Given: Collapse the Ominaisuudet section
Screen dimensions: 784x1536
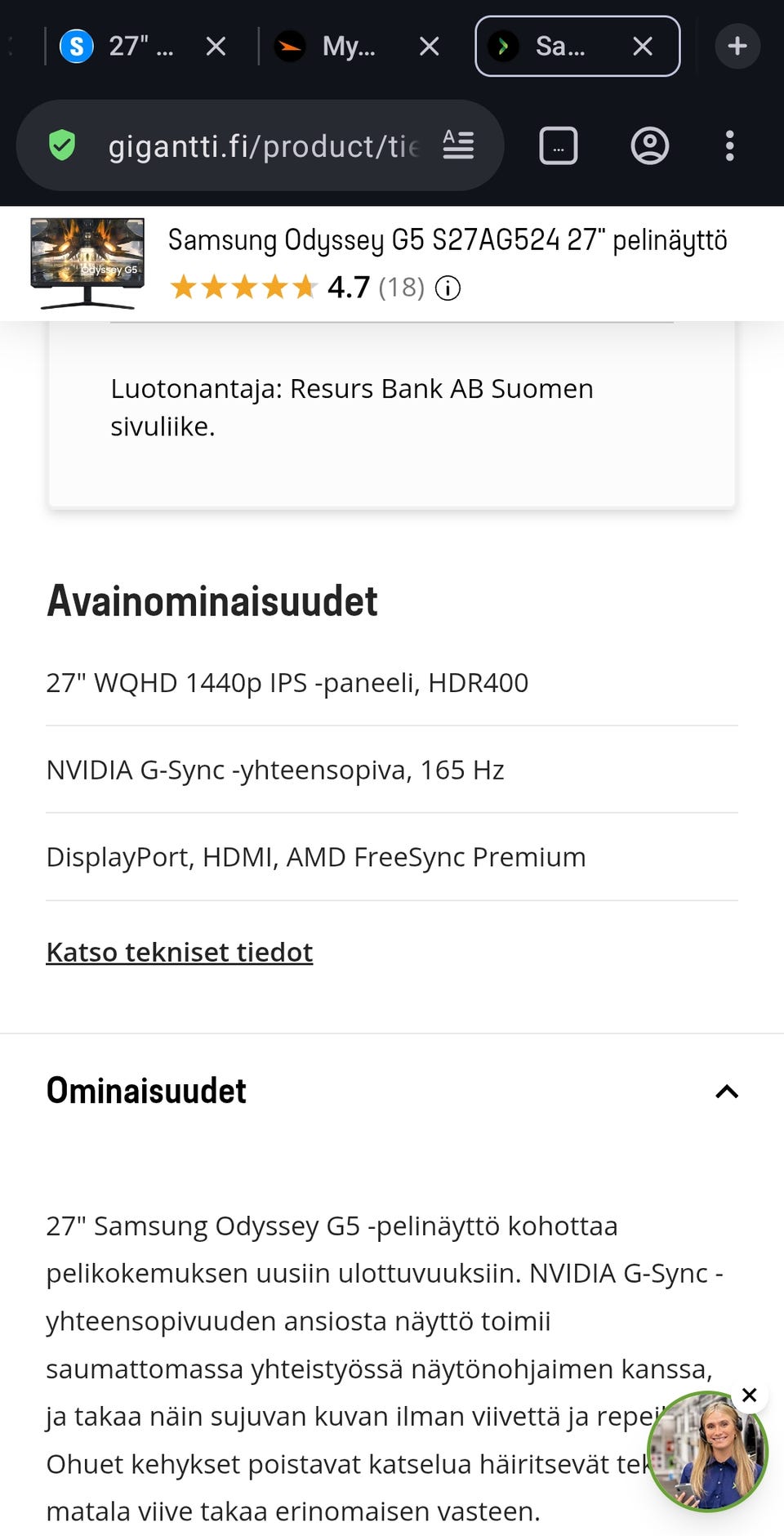Looking at the screenshot, I should (726, 1092).
